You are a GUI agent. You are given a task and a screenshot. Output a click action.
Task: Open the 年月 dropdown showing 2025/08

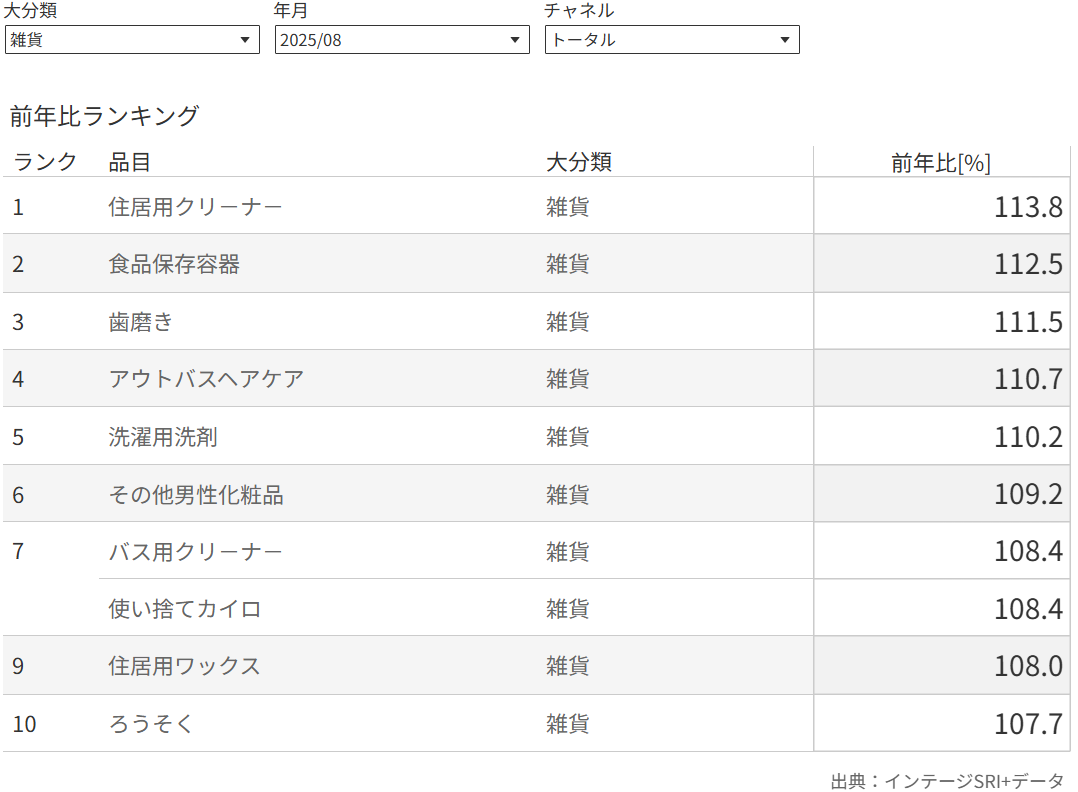pyautogui.click(x=401, y=40)
